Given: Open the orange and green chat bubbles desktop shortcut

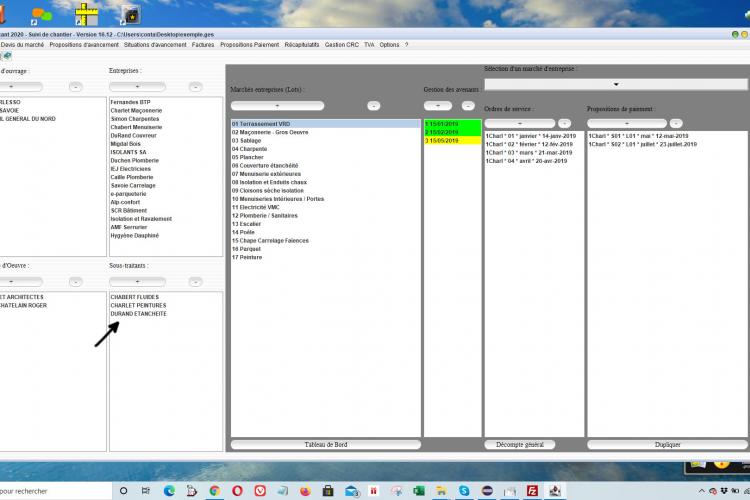Looking at the screenshot, I should pyautogui.click(x=42, y=16).
